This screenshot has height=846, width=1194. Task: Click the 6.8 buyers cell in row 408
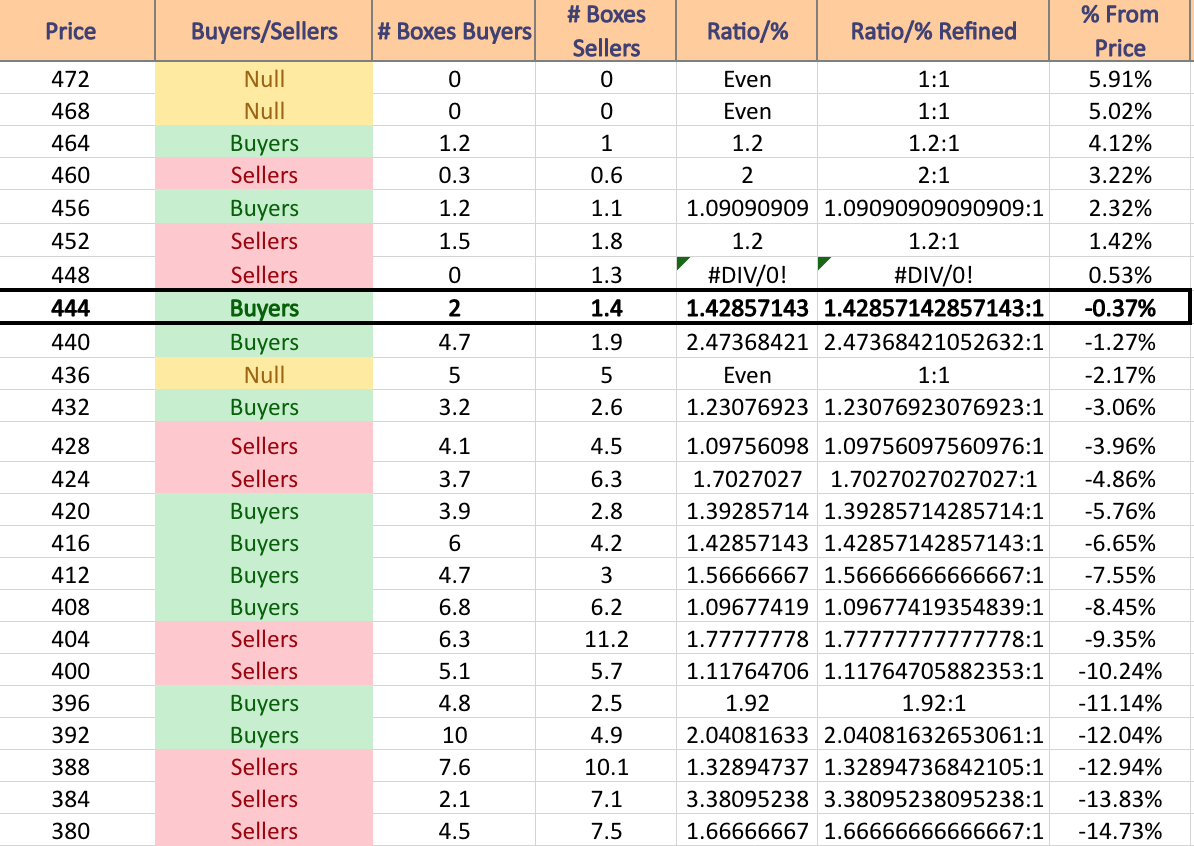coord(454,606)
